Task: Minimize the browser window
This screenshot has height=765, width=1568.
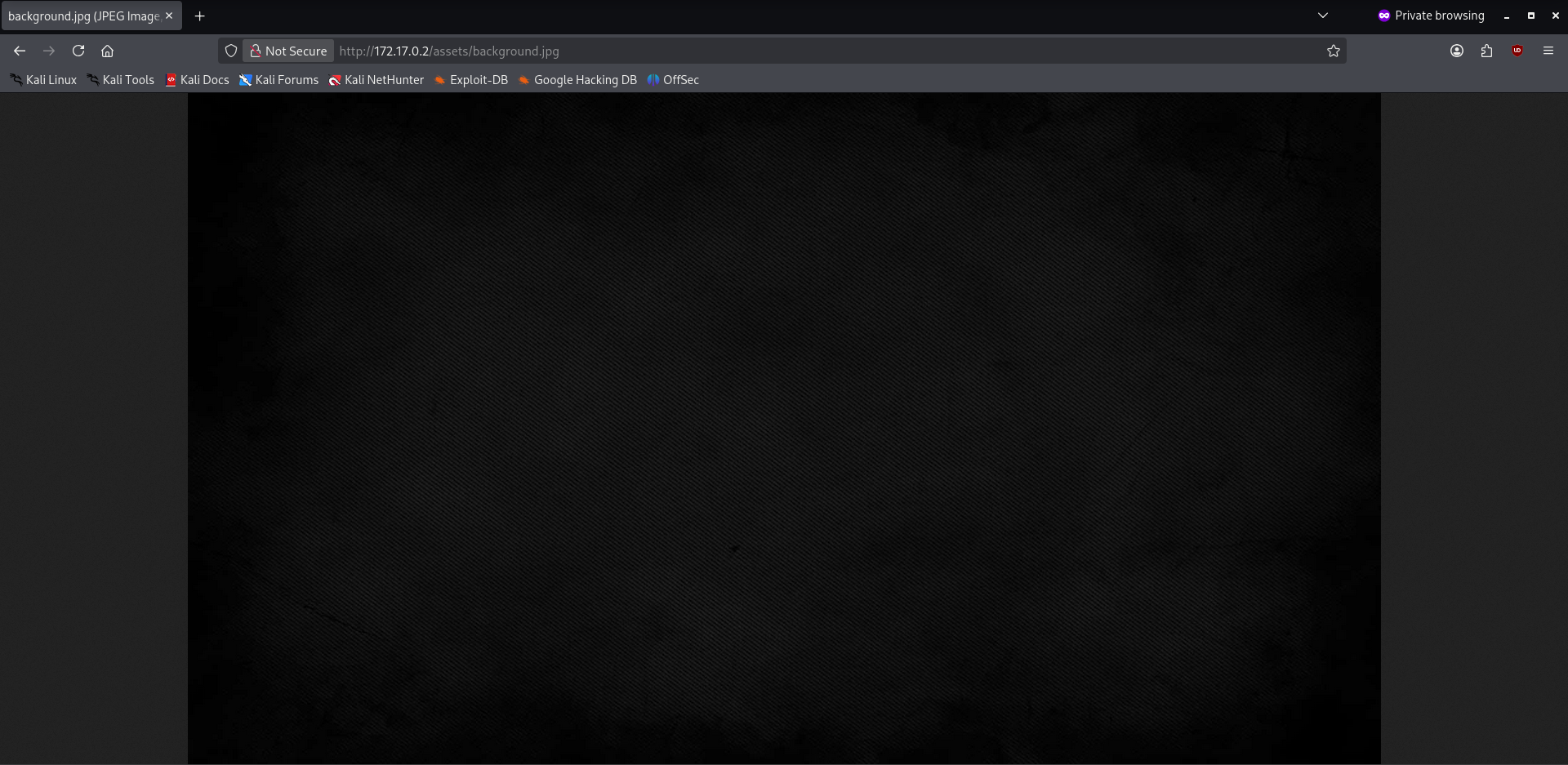Action: (x=1507, y=16)
